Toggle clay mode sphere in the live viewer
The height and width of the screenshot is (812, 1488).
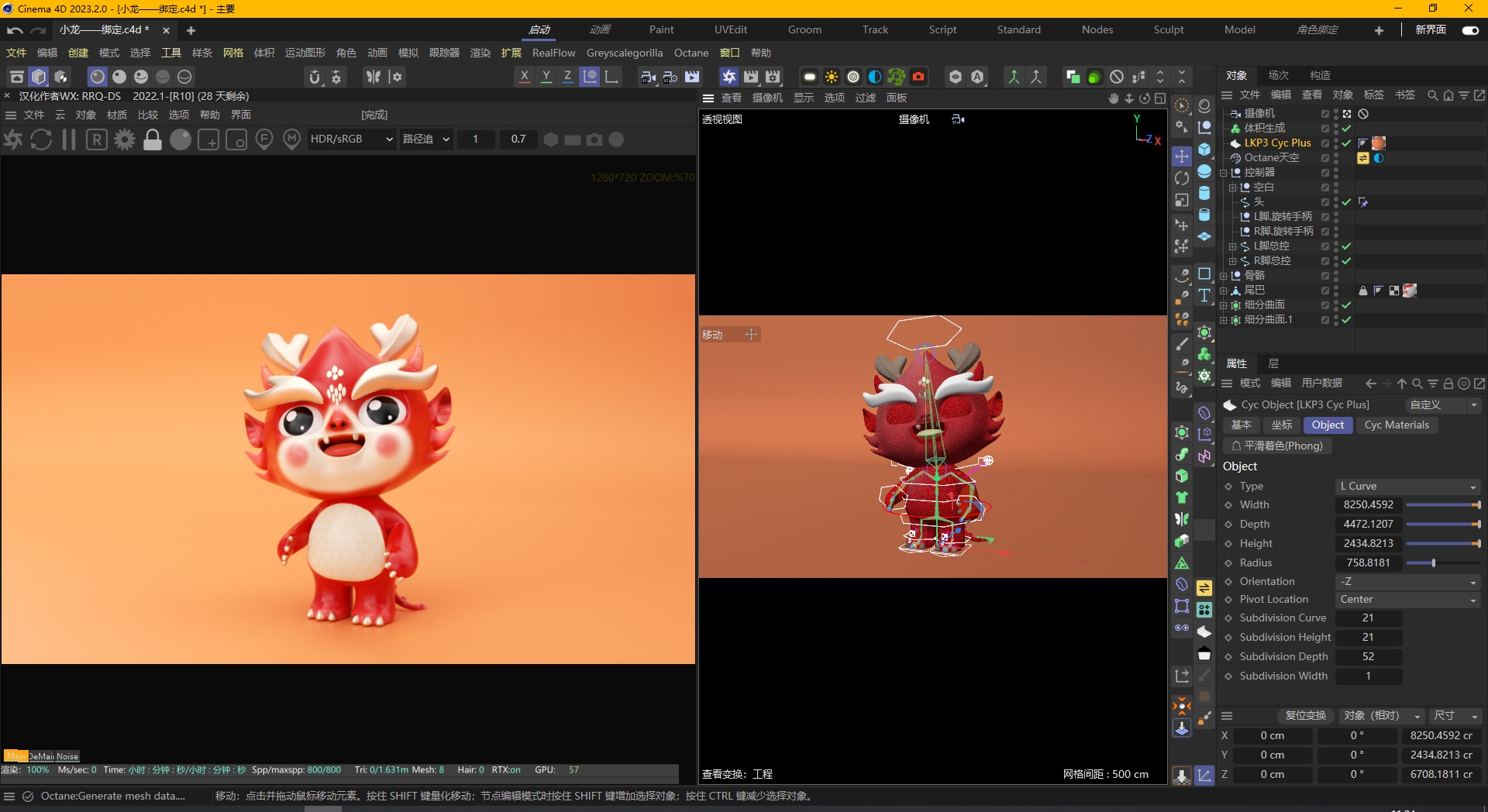point(181,139)
